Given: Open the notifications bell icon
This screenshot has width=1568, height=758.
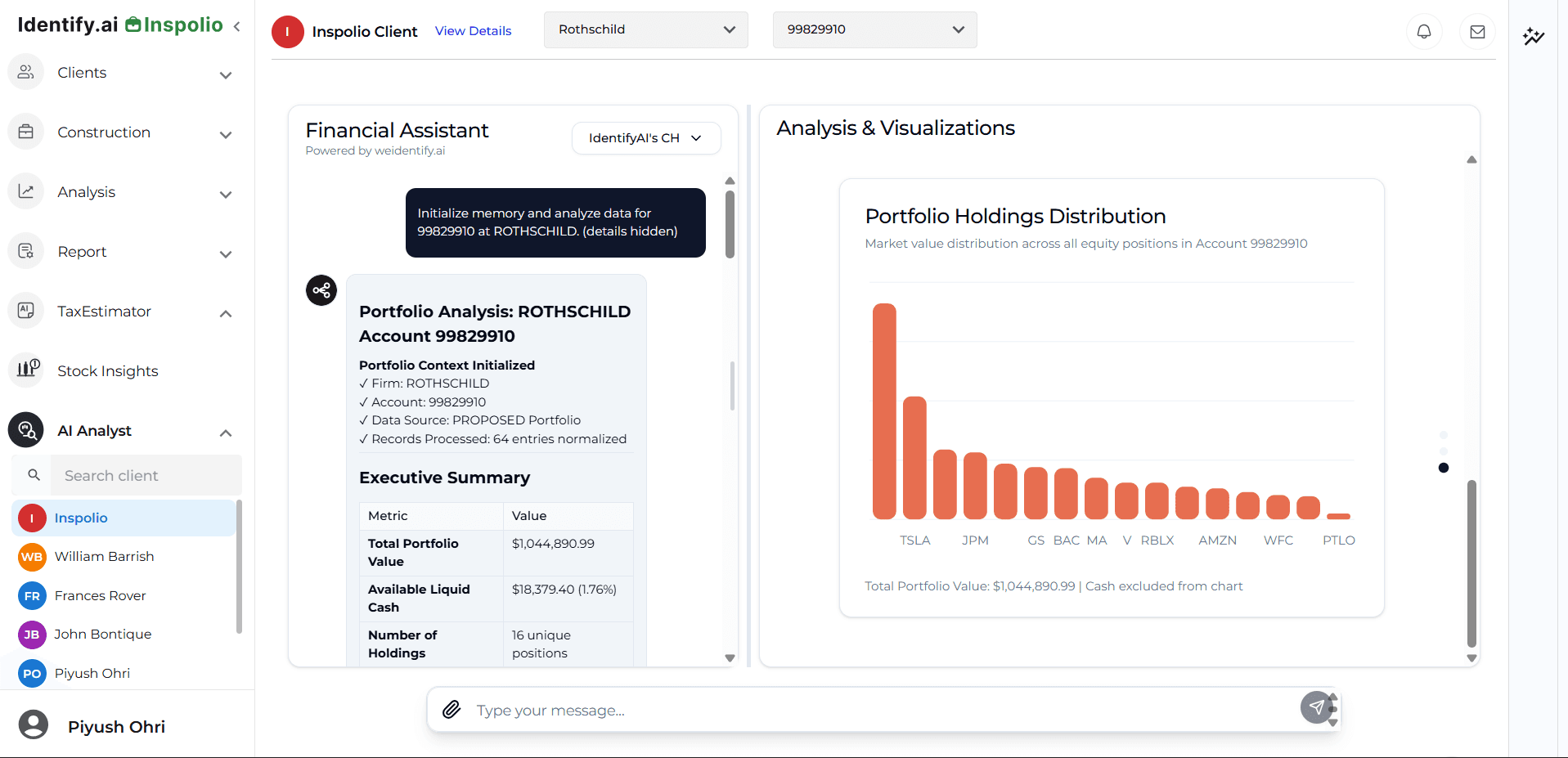Looking at the screenshot, I should (x=1423, y=31).
